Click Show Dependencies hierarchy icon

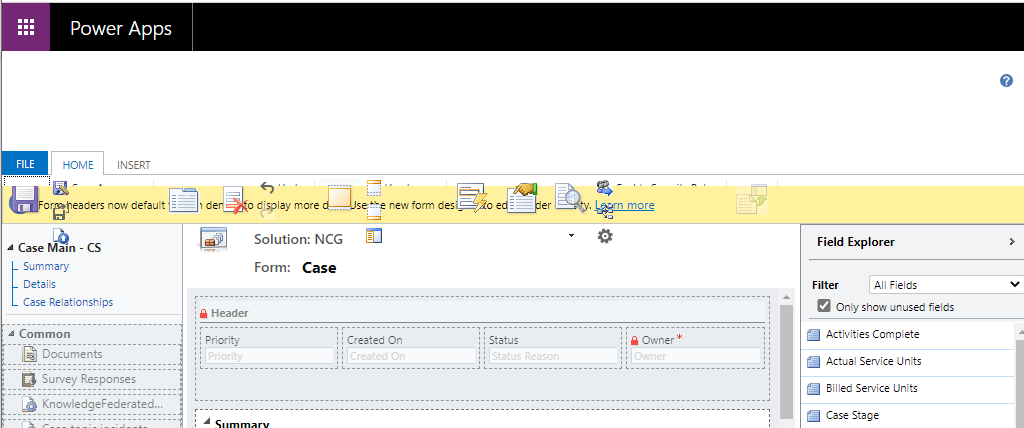click(603, 212)
